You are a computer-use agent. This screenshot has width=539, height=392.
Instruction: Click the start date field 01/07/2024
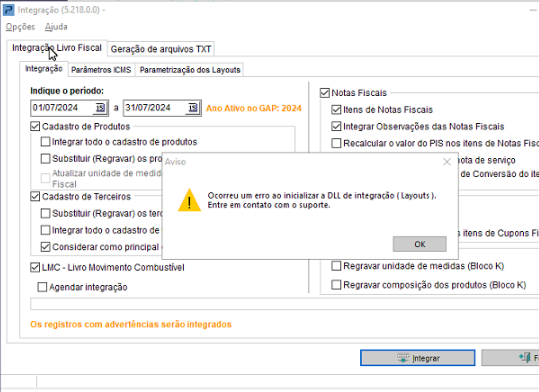point(62,108)
